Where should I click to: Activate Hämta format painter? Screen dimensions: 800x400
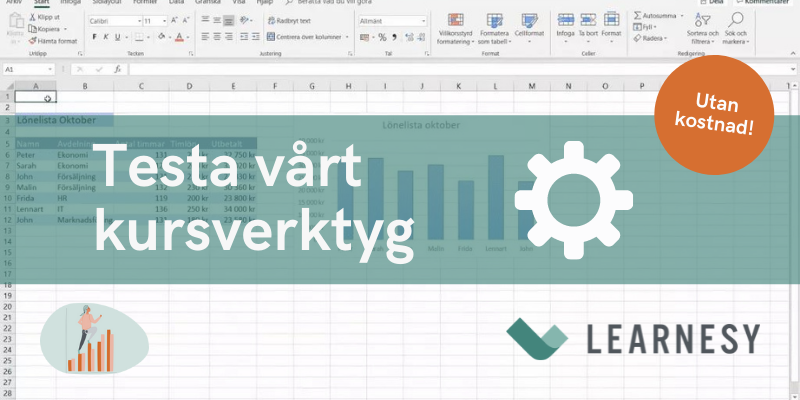pyautogui.click(x=53, y=41)
